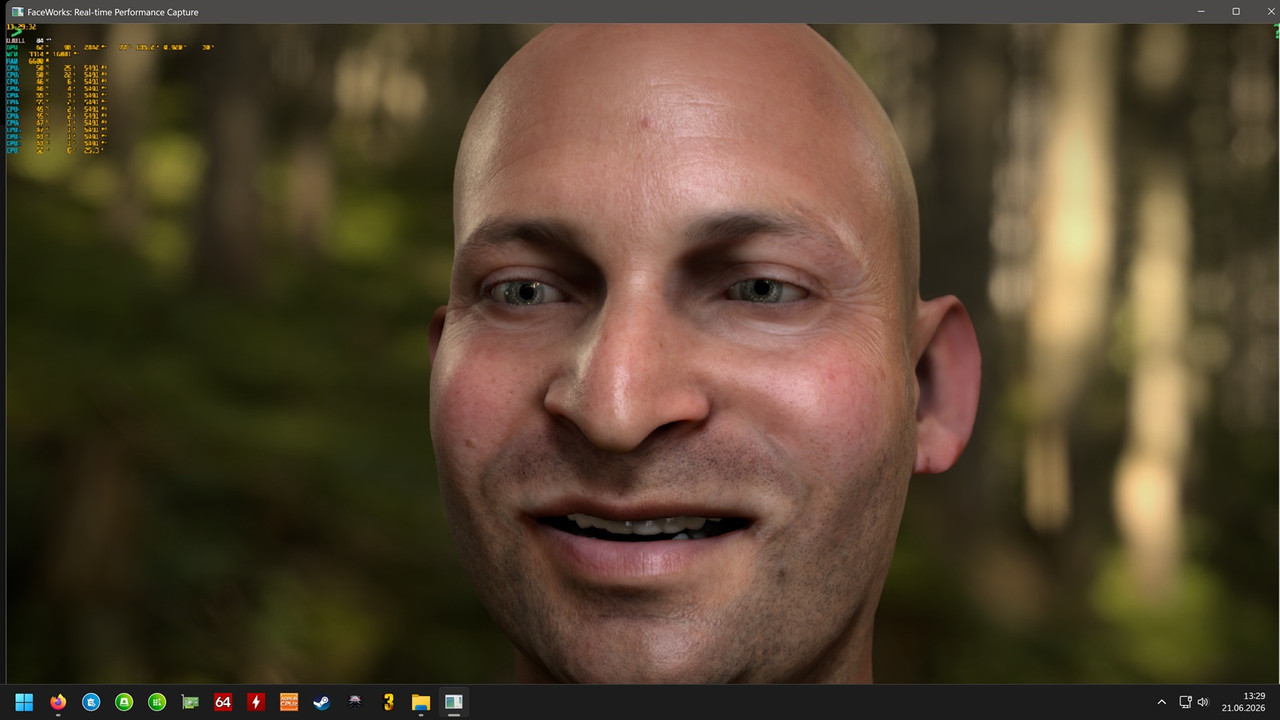Show hidden system tray icons
Image resolution: width=1280 pixels, height=720 pixels.
point(1161,702)
